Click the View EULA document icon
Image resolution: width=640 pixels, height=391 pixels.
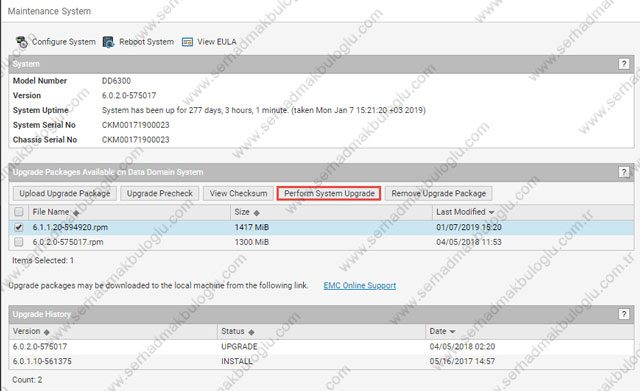point(187,42)
